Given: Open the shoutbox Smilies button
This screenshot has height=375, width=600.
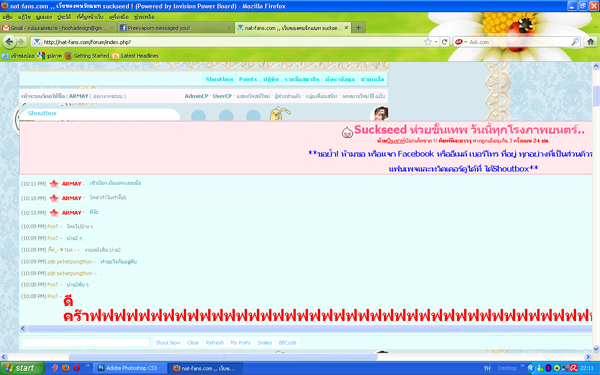Looking at the screenshot, I should click(x=264, y=342).
